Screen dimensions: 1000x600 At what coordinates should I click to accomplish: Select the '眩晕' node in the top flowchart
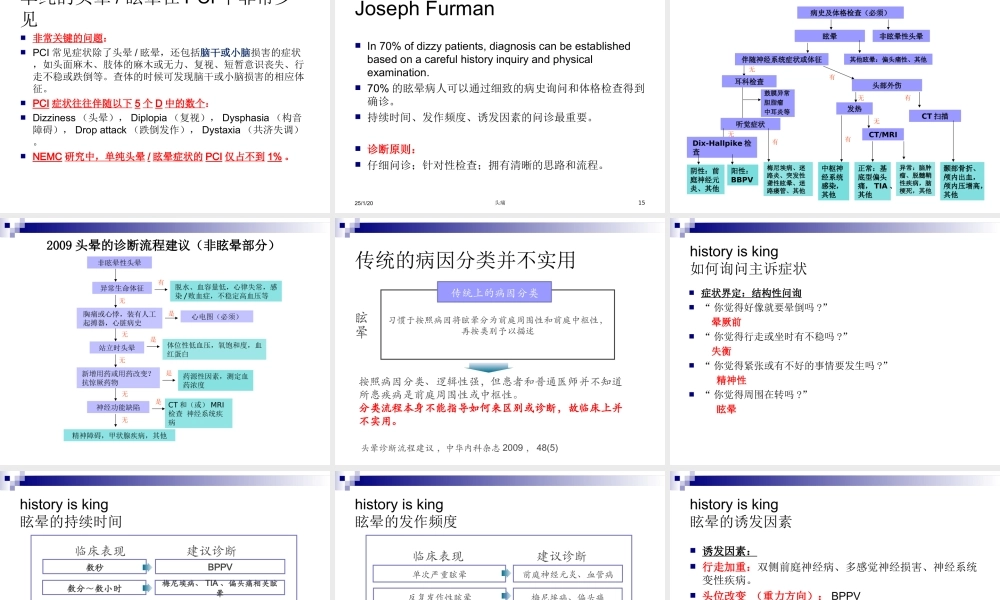[x=830, y=36]
